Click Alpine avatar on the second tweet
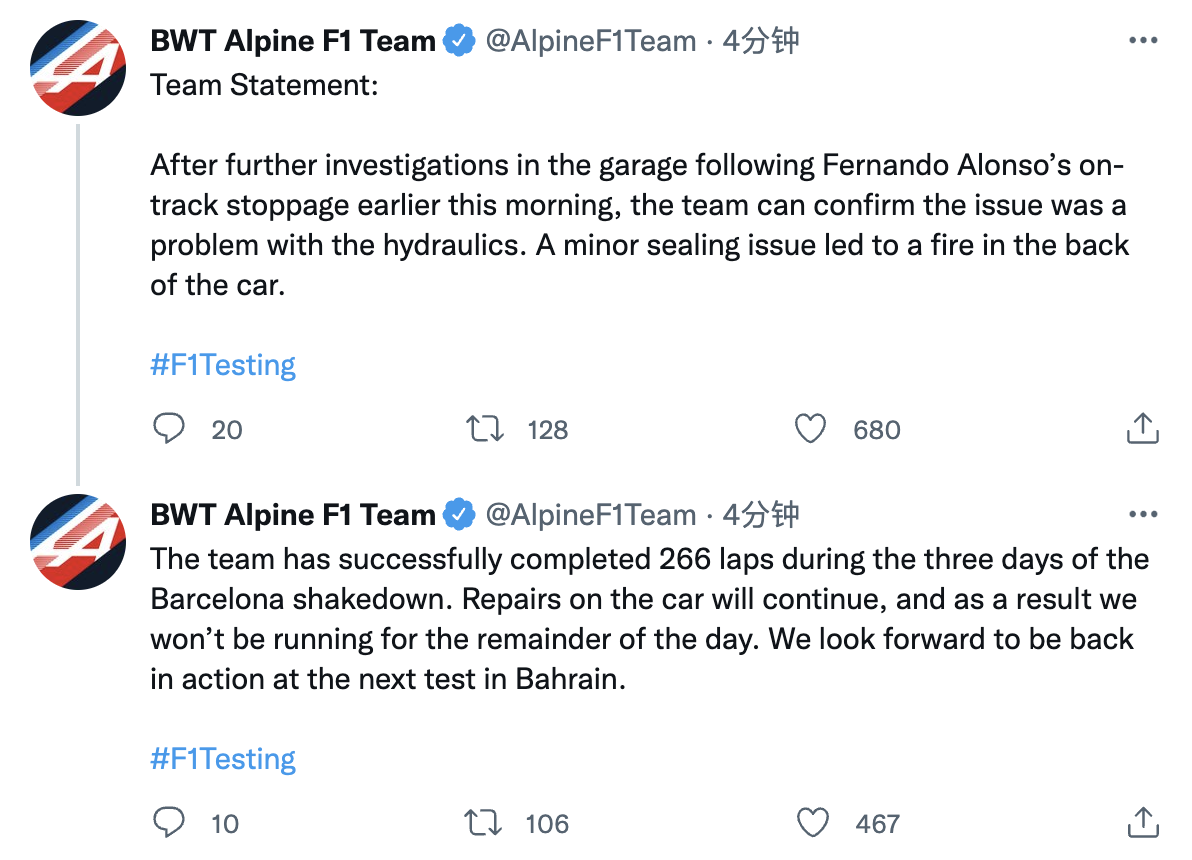This screenshot has width=1192, height=860. pyautogui.click(x=78, y=541)
